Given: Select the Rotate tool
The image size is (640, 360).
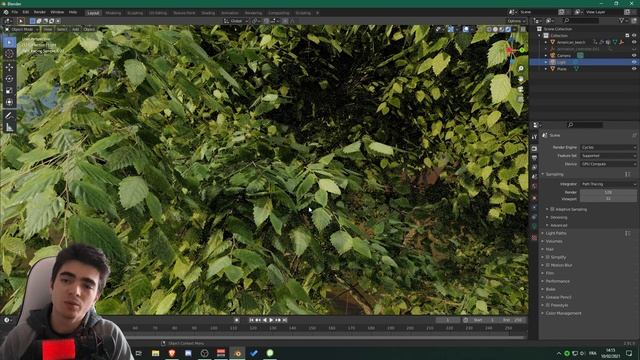Looking at the screenshot, I should click(x=9, y=79).
